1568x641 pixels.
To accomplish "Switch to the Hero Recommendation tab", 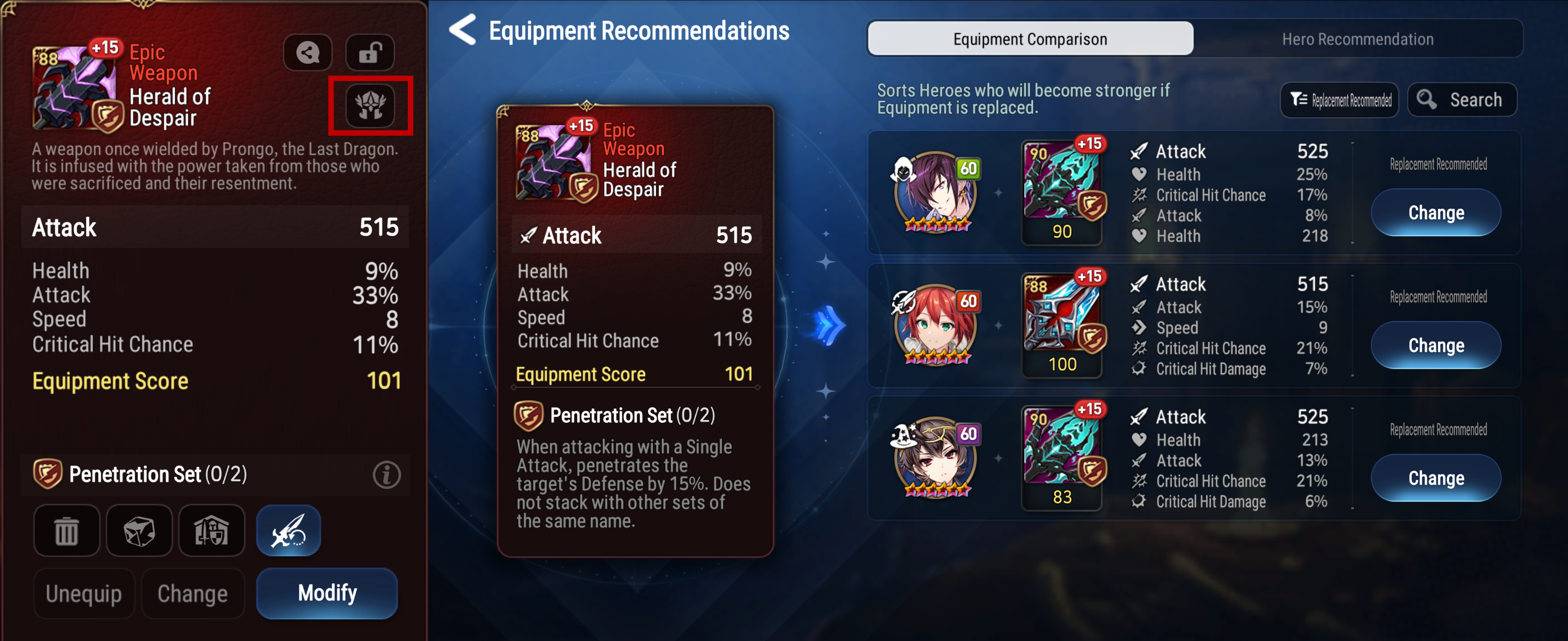I will pyautogui.click(x=1357, y=39).
